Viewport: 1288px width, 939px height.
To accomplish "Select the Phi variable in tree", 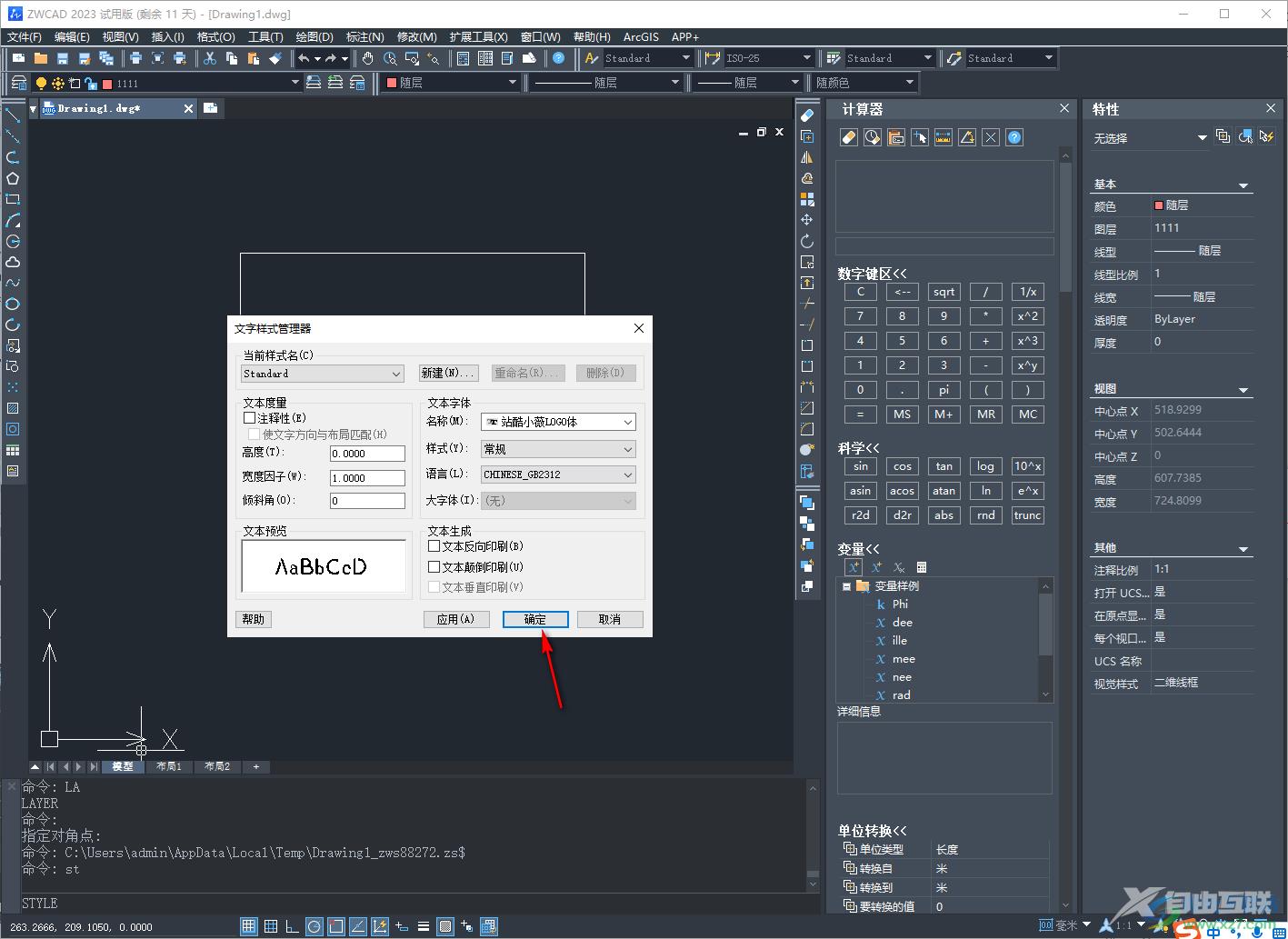I will [x=900, y=604].
